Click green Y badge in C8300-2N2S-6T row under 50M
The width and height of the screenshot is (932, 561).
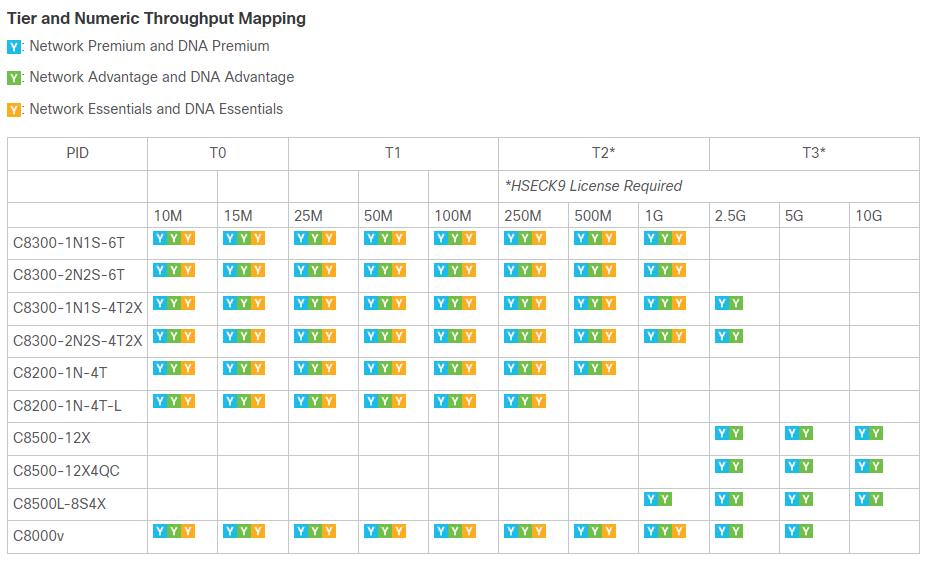click(x=385, y=270)
